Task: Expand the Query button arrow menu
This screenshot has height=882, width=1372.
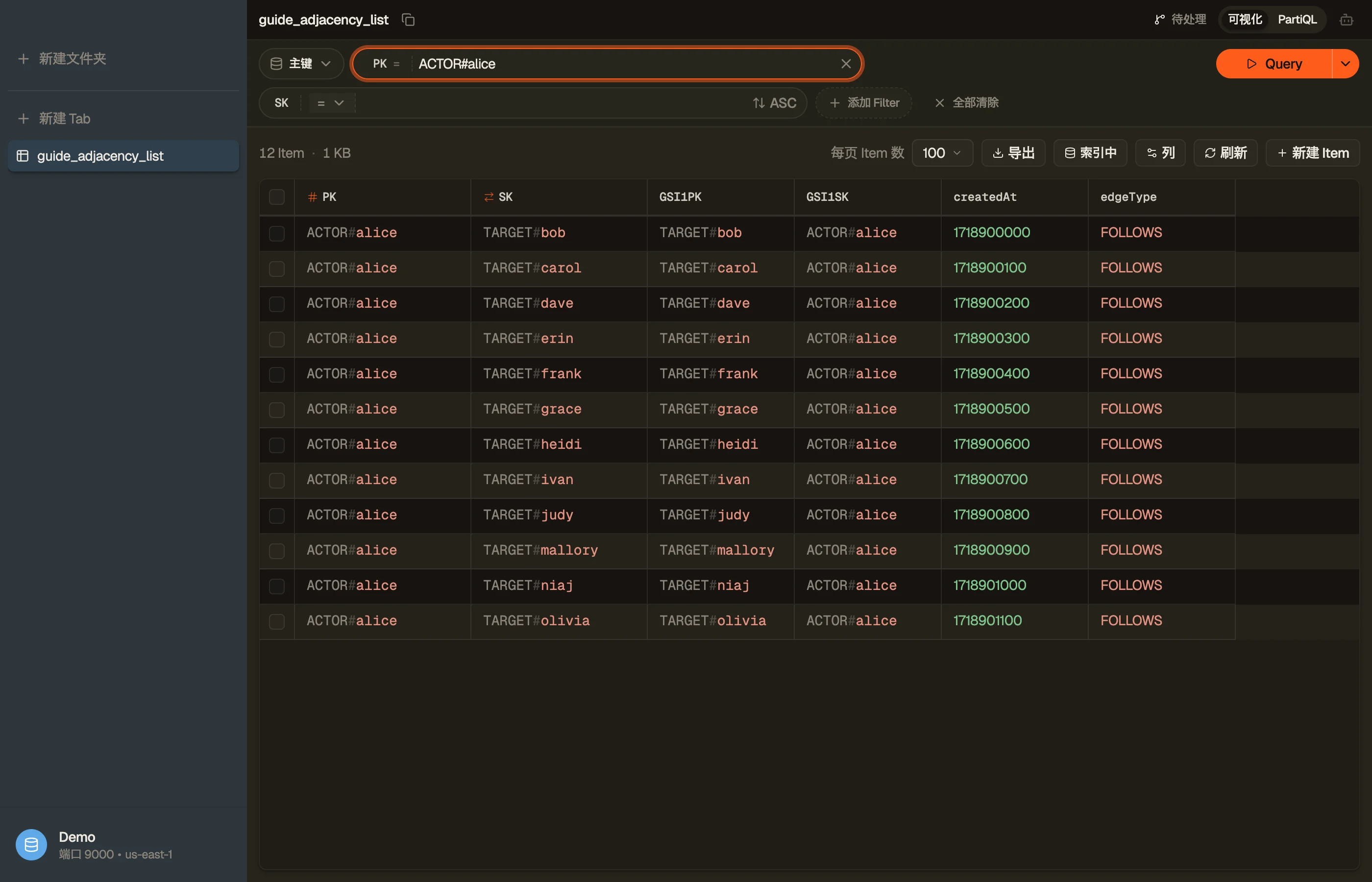Action: point(1345,64)
